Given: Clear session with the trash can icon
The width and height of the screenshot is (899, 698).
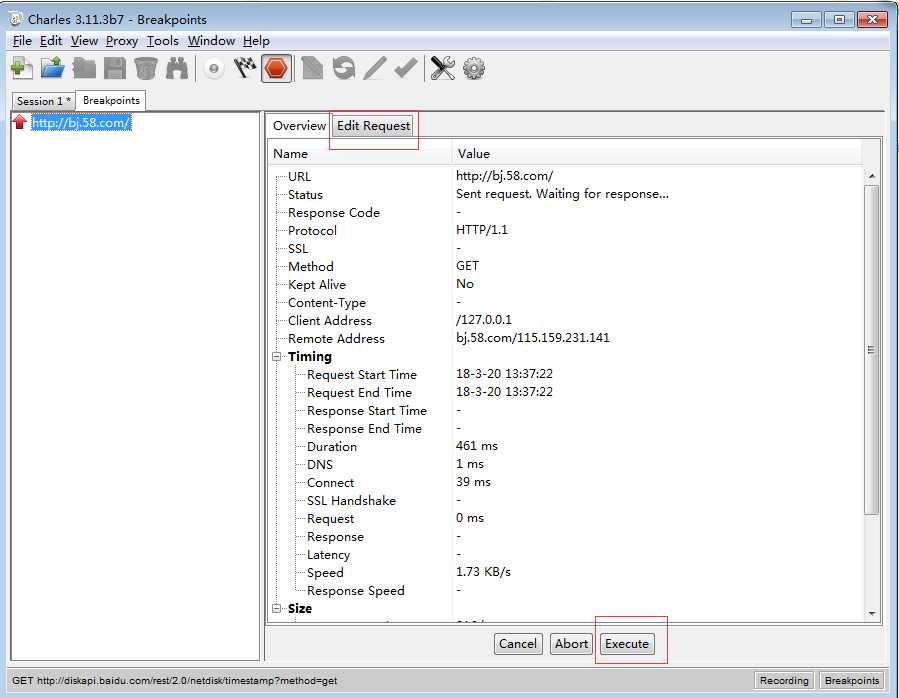Looking at the screenshot, I should [146, 68].
